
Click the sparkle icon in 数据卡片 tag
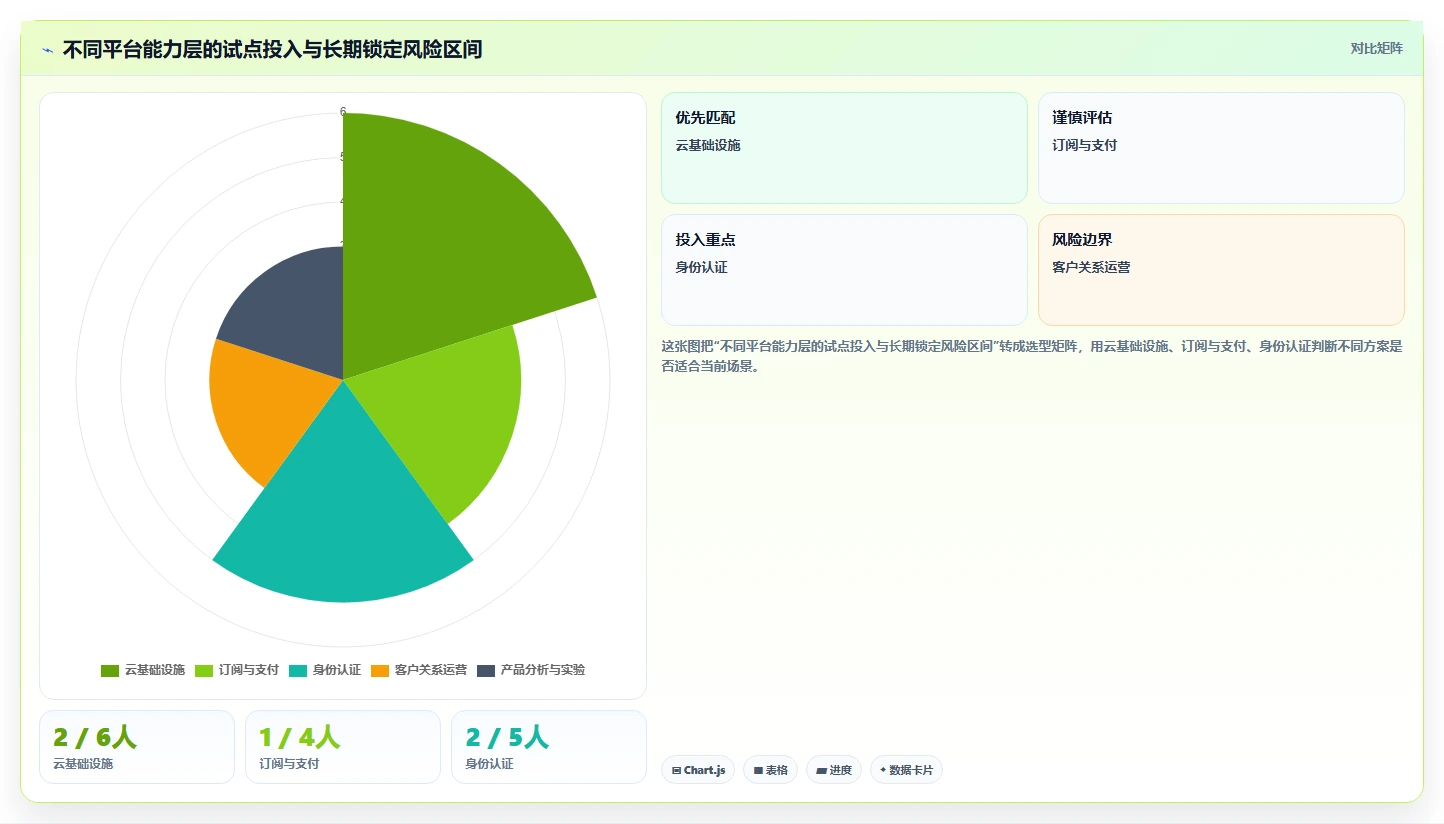[883, 771]
